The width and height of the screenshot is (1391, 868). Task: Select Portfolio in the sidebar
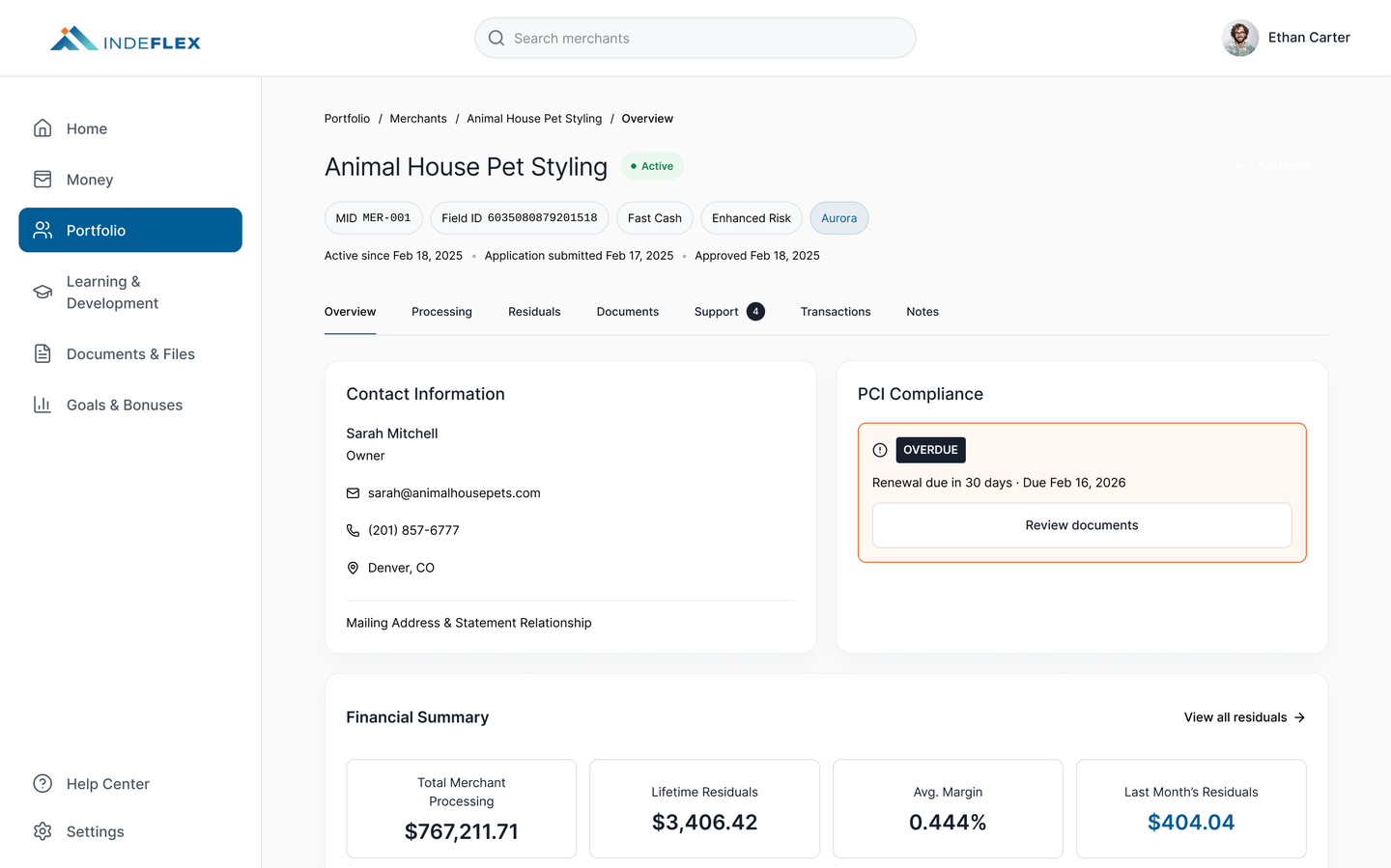(130, 230)
